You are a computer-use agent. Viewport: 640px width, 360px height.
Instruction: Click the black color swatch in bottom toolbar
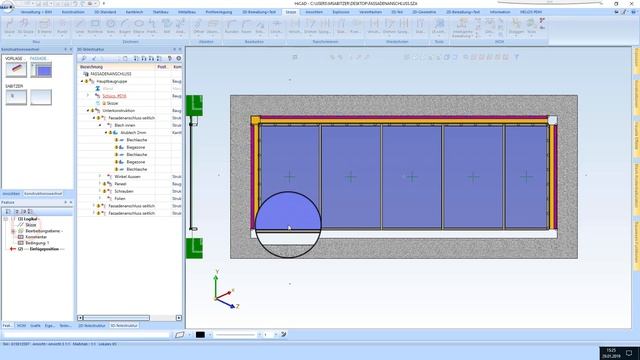200,335
